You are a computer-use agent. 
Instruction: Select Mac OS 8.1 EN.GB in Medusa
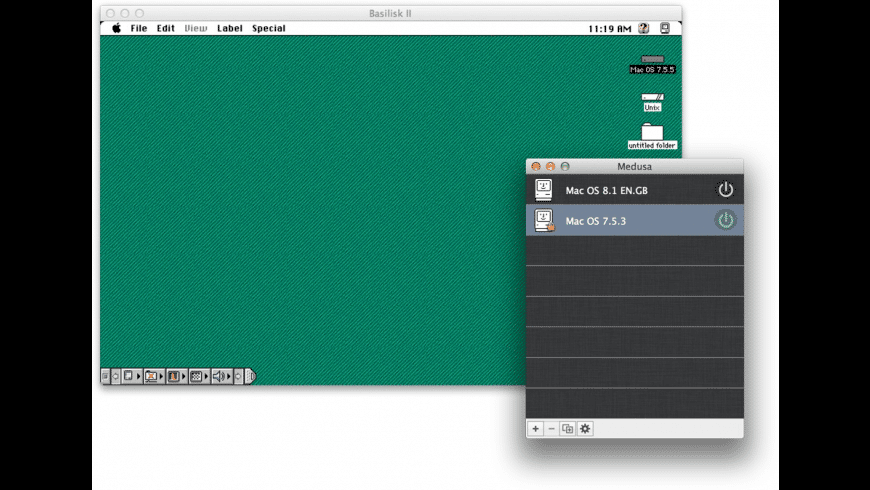(635, 190)
